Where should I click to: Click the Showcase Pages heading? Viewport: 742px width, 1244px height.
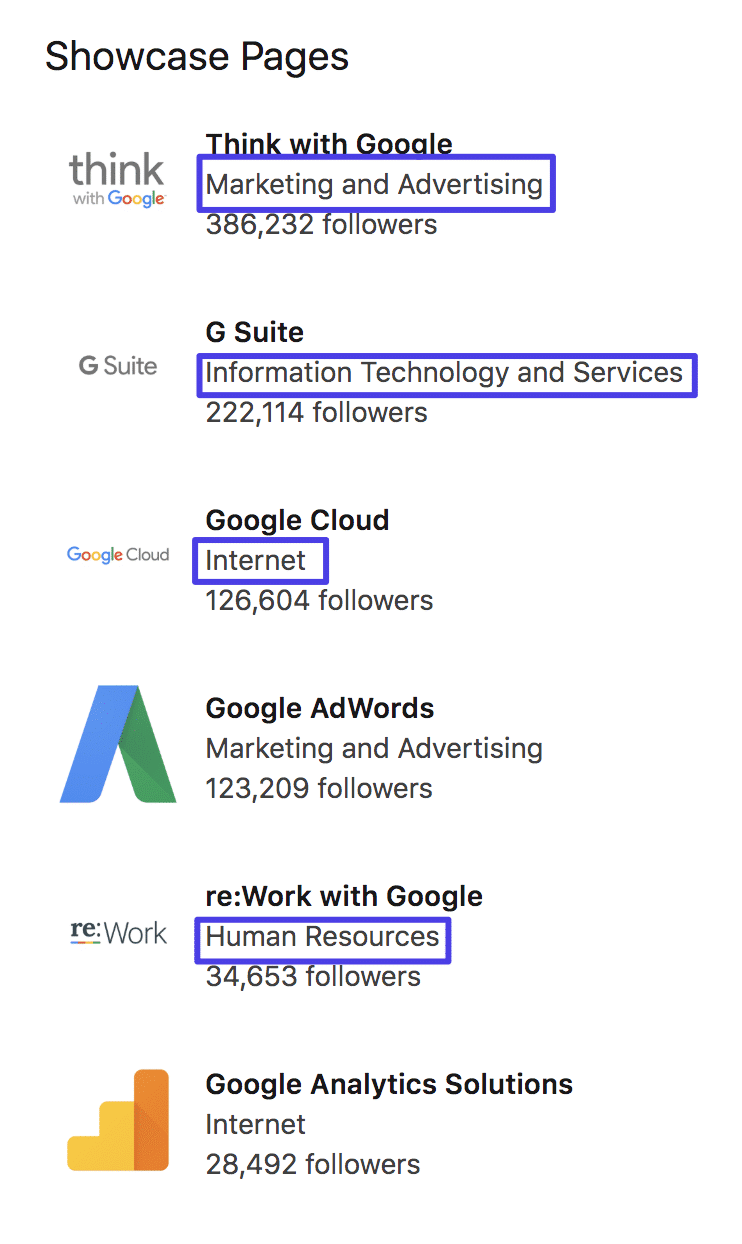(x=197, y=56)
